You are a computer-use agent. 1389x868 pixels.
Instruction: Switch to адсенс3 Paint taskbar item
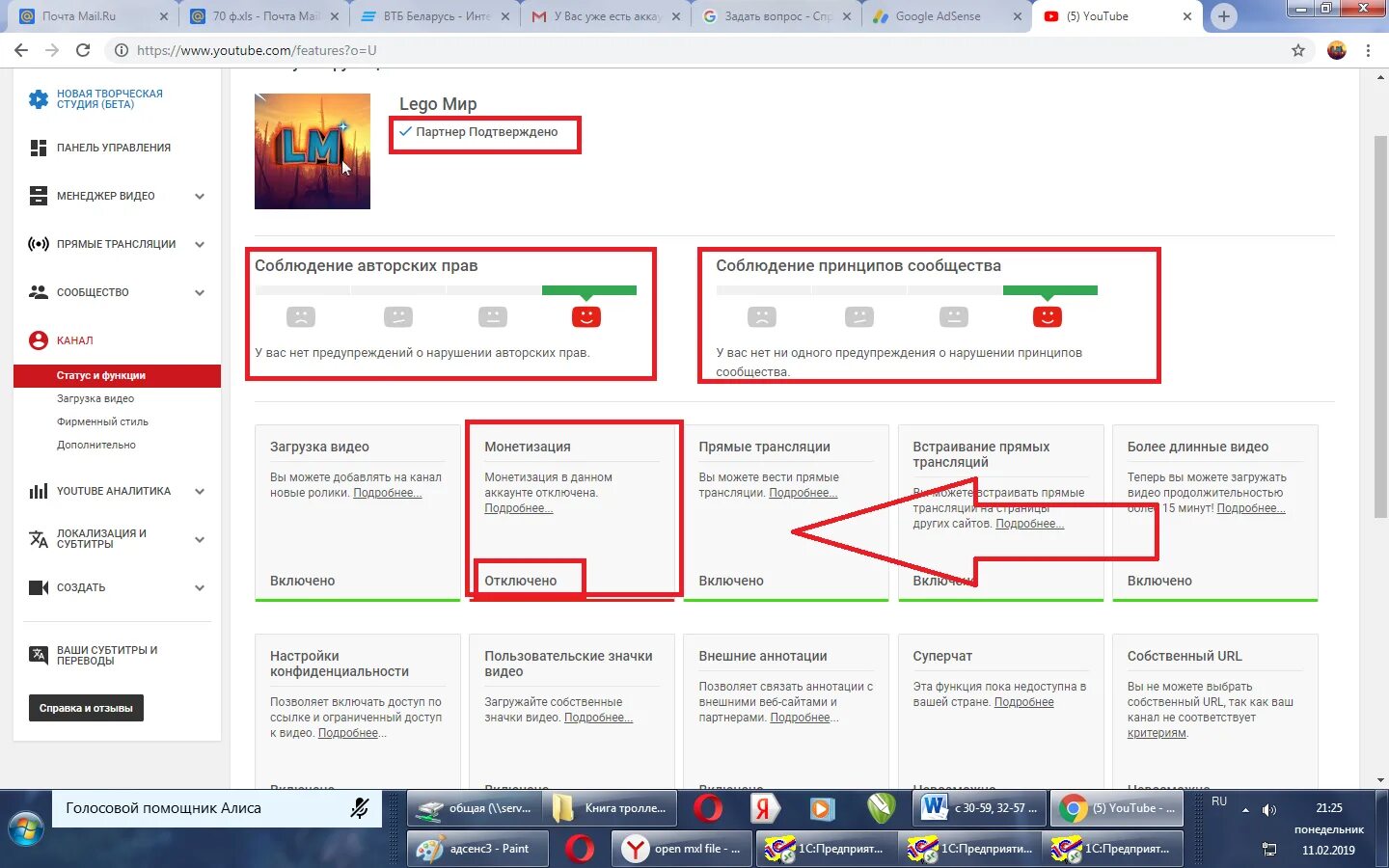click(477, 849)
